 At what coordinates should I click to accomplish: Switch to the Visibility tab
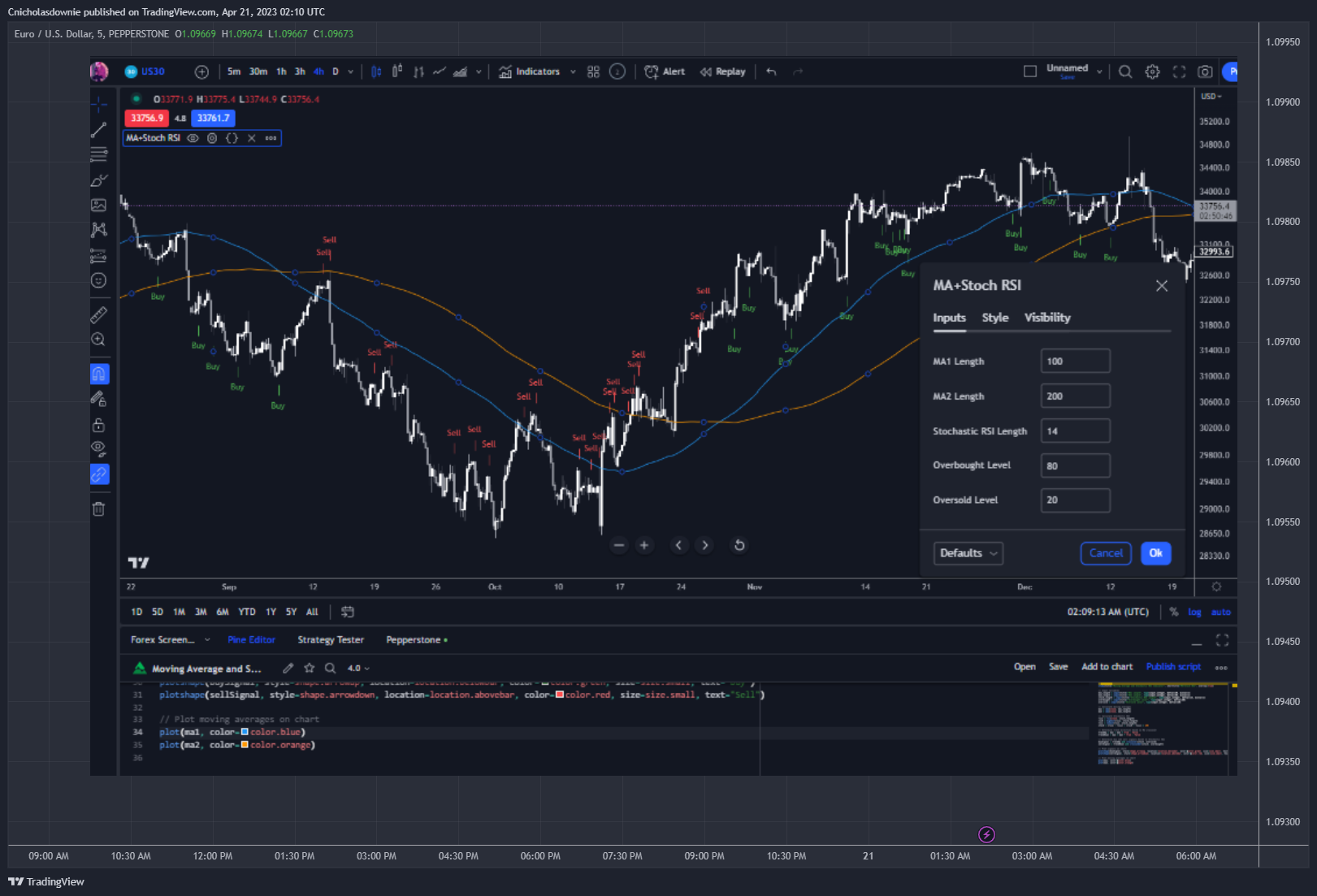1047,318
